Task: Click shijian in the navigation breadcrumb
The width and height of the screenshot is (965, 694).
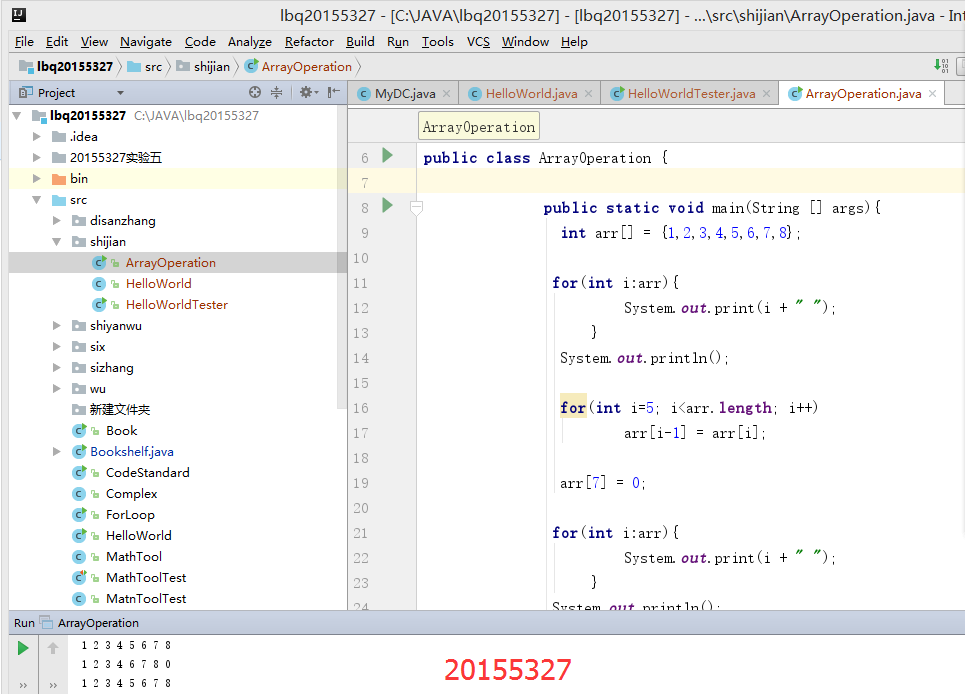Action: 203,66
